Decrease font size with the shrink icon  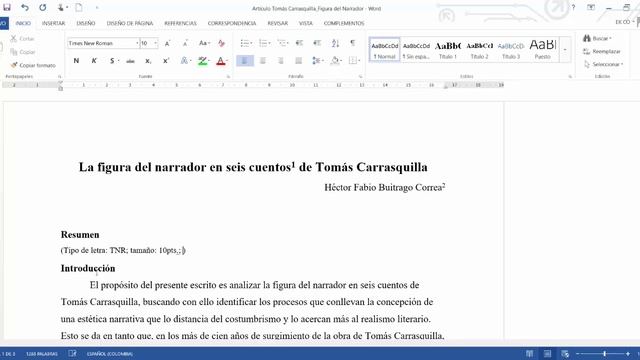coord(185,43)
